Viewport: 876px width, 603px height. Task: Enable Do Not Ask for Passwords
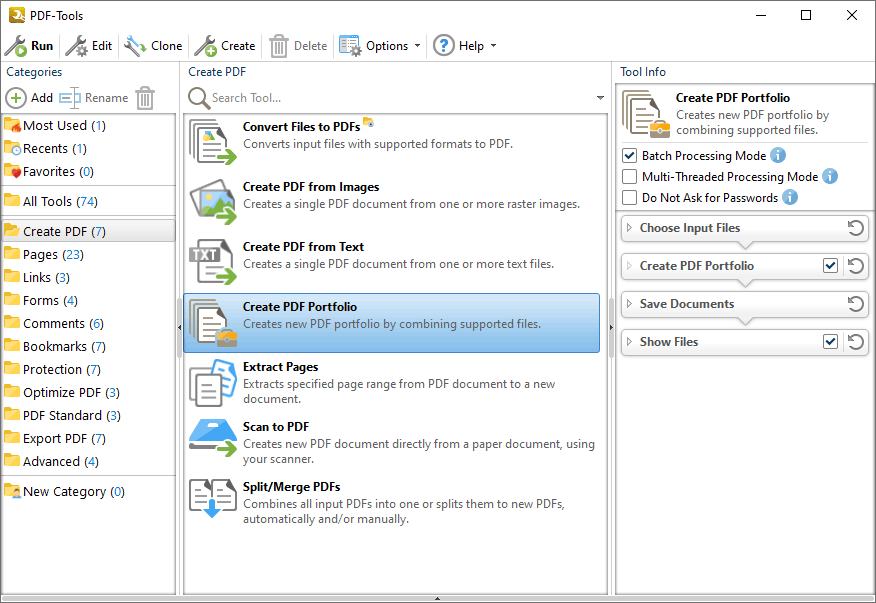[629, 197]
